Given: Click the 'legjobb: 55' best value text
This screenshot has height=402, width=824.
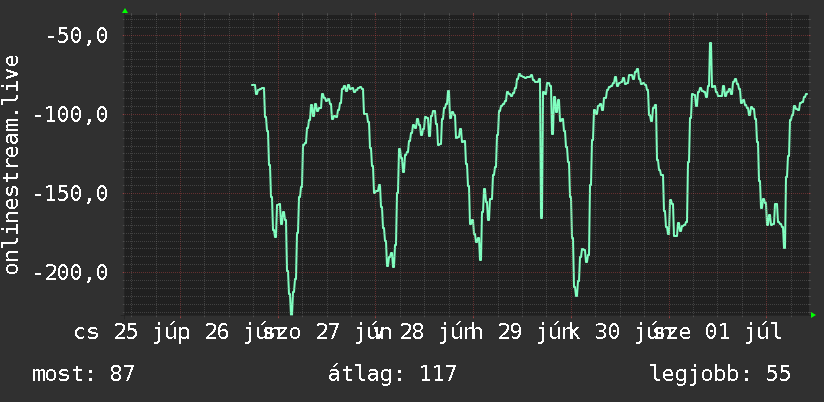Looking at the screenshot, I should (x=720, y=374).
